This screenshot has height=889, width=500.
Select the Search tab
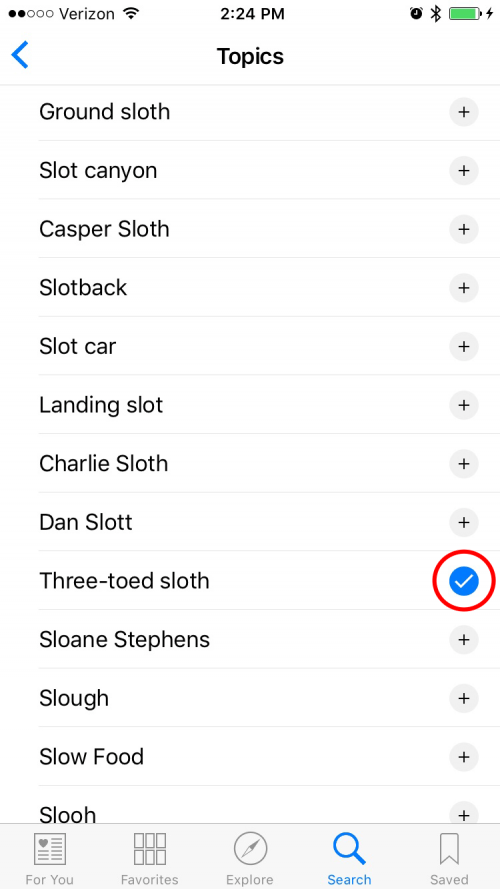349,857
